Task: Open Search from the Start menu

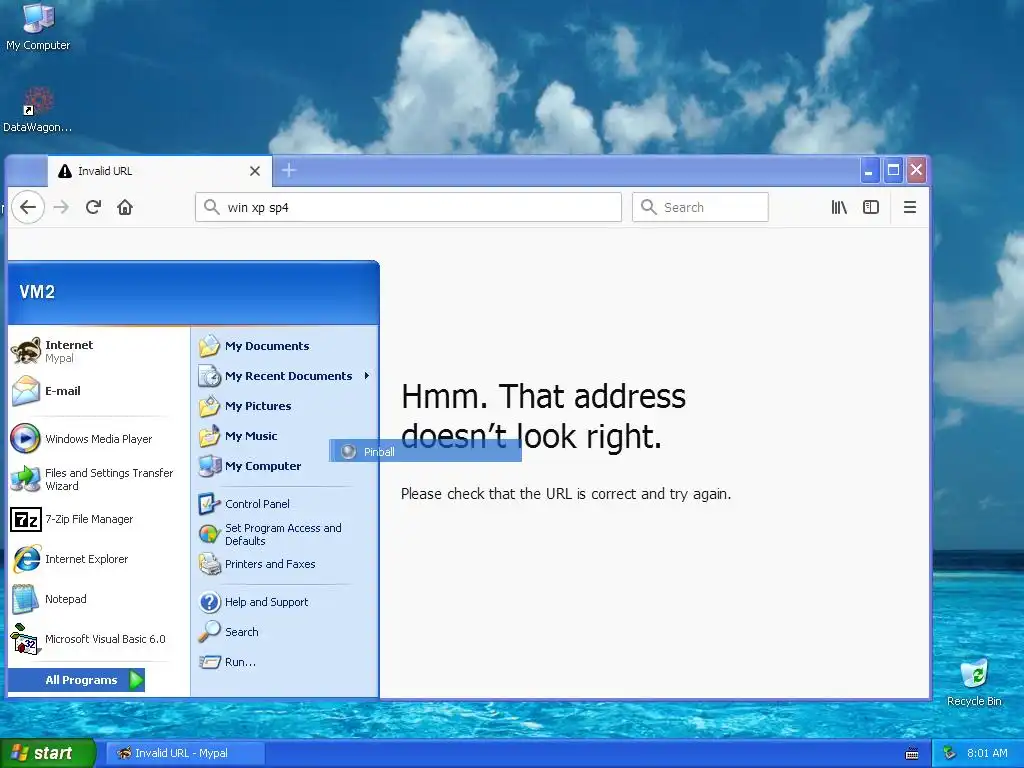Action: (x=284, y=632)
